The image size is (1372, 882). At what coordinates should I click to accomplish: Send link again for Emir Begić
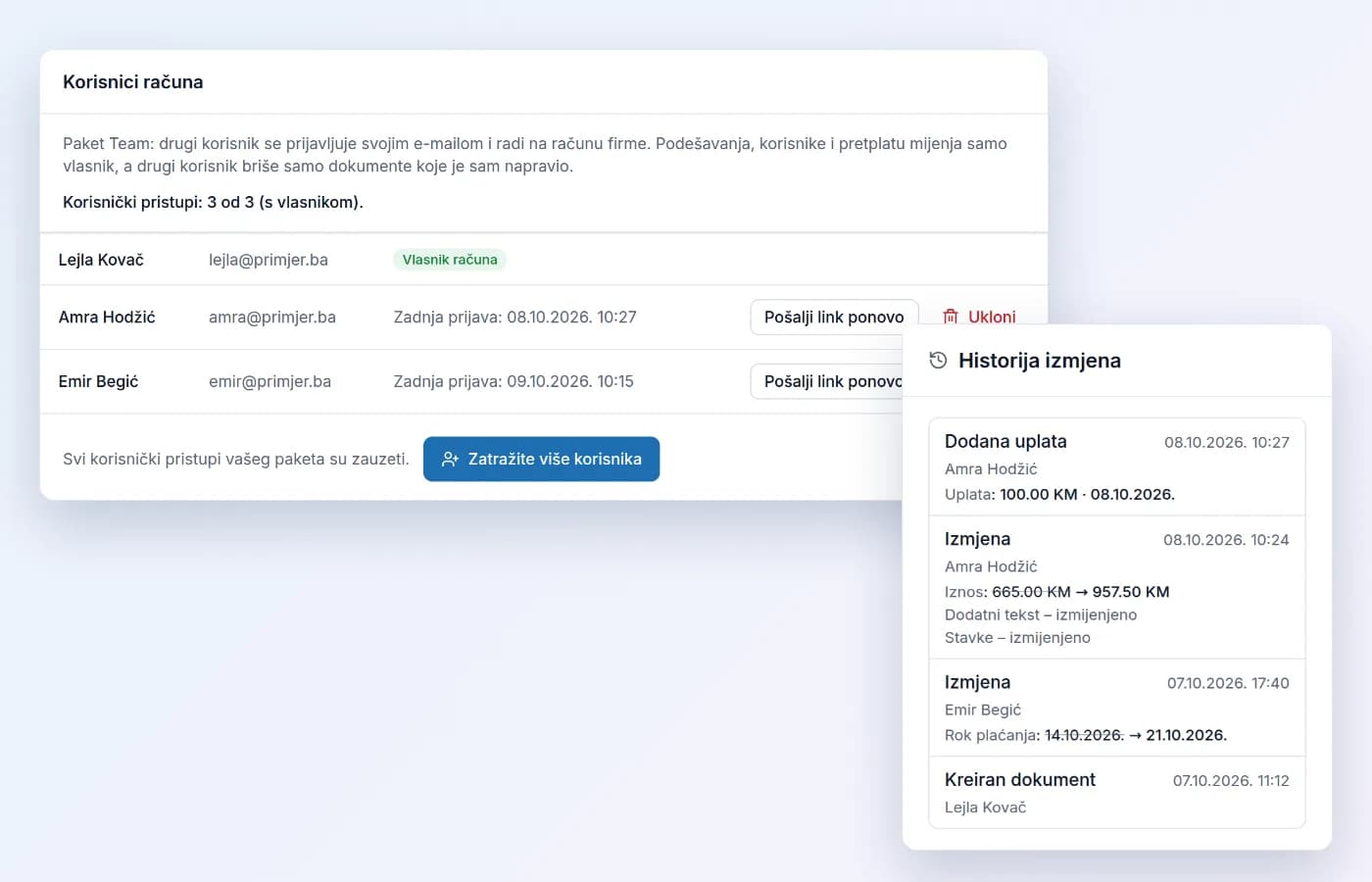pos(827,381)
